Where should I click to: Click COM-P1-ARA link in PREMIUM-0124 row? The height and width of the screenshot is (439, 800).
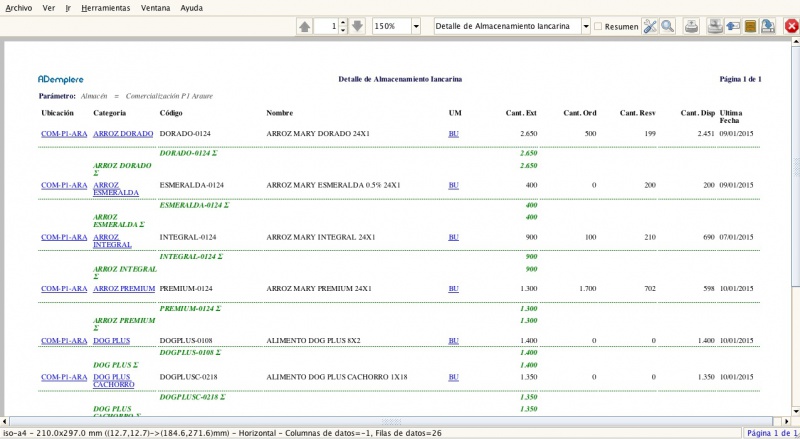pos(64,288)
